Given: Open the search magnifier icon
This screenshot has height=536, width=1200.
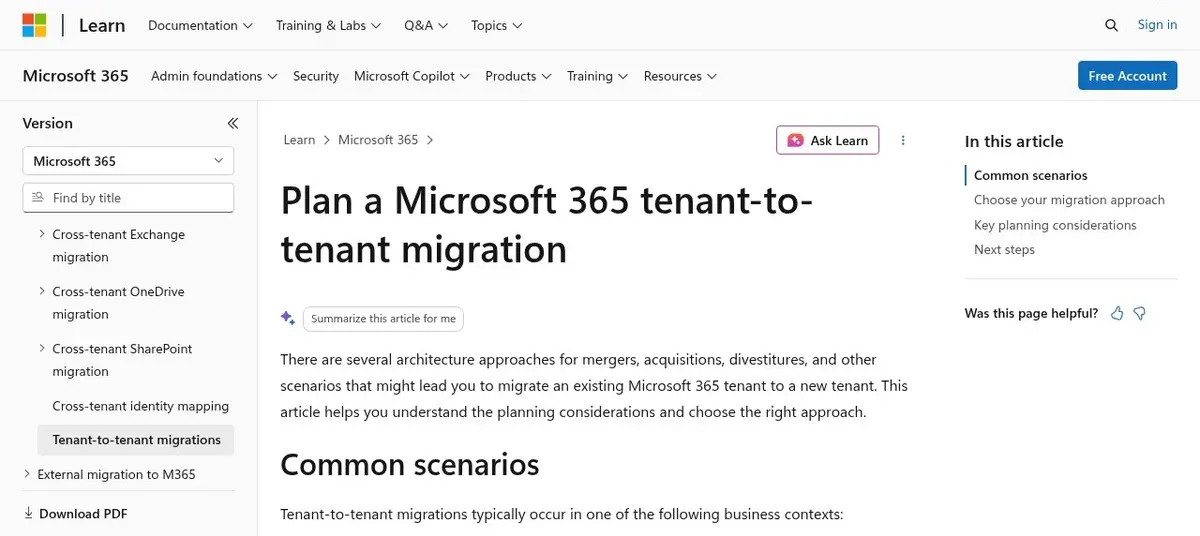Looking at the screenshot, I should point(1112,25).
